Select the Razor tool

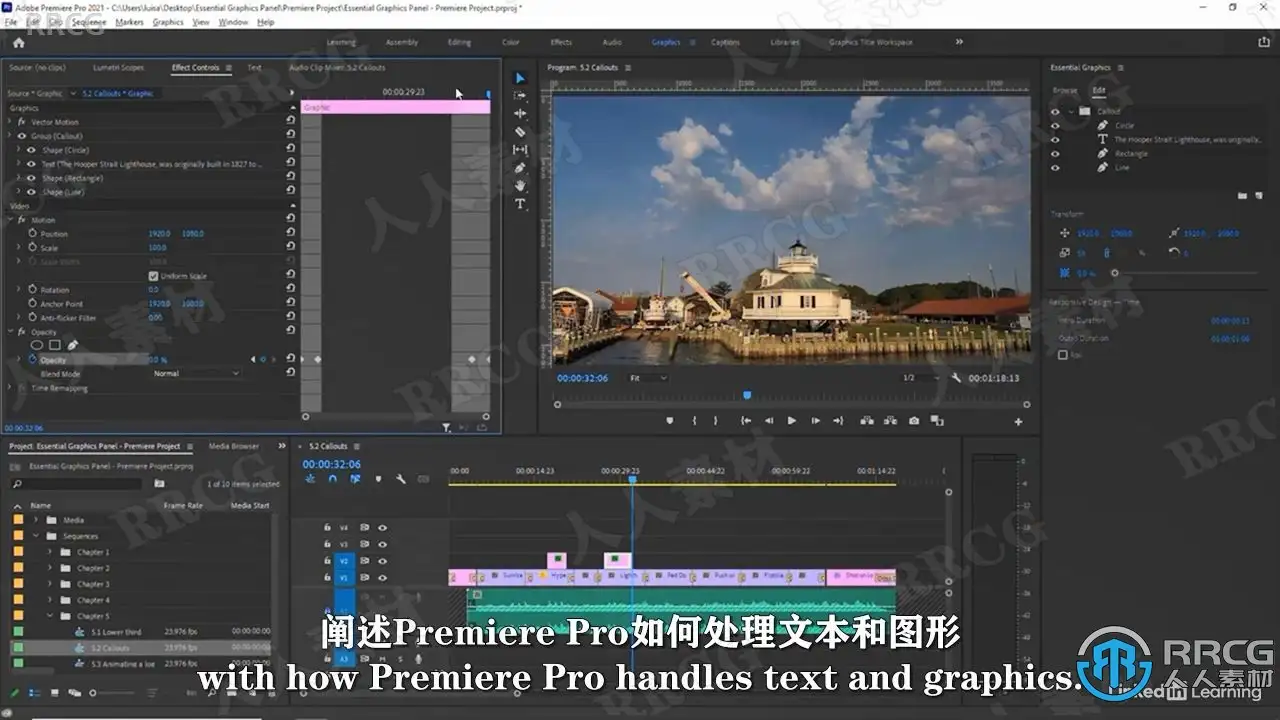(x=520, y=132)
